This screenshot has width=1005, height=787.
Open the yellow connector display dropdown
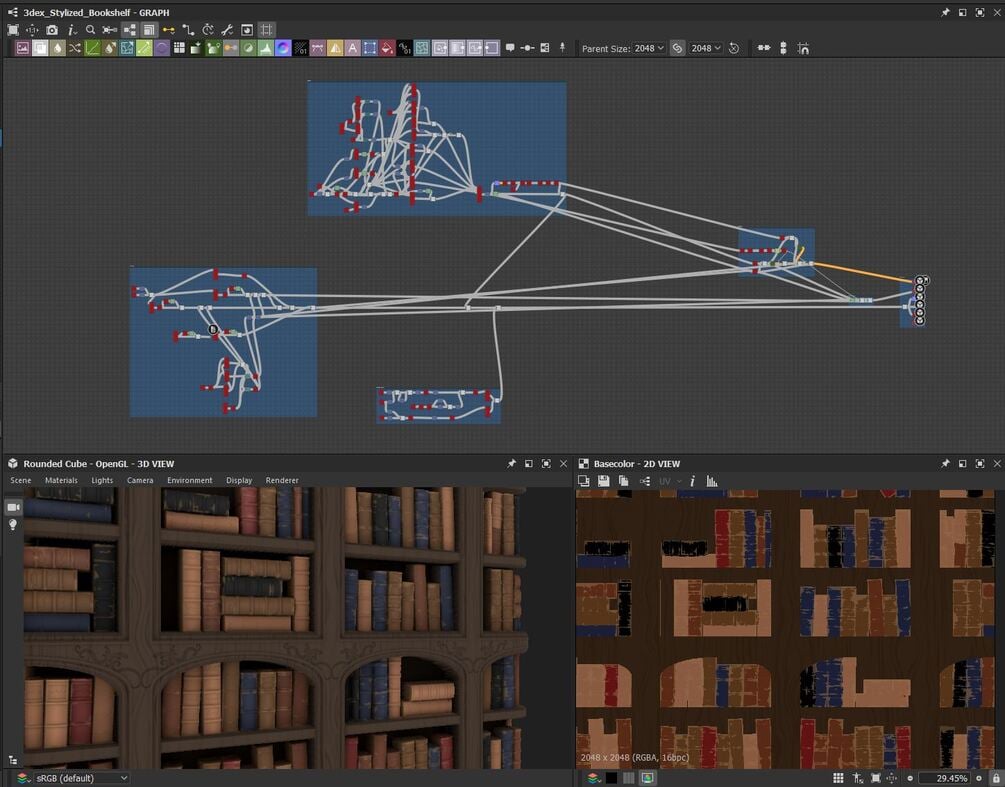(x=168, y=29)
